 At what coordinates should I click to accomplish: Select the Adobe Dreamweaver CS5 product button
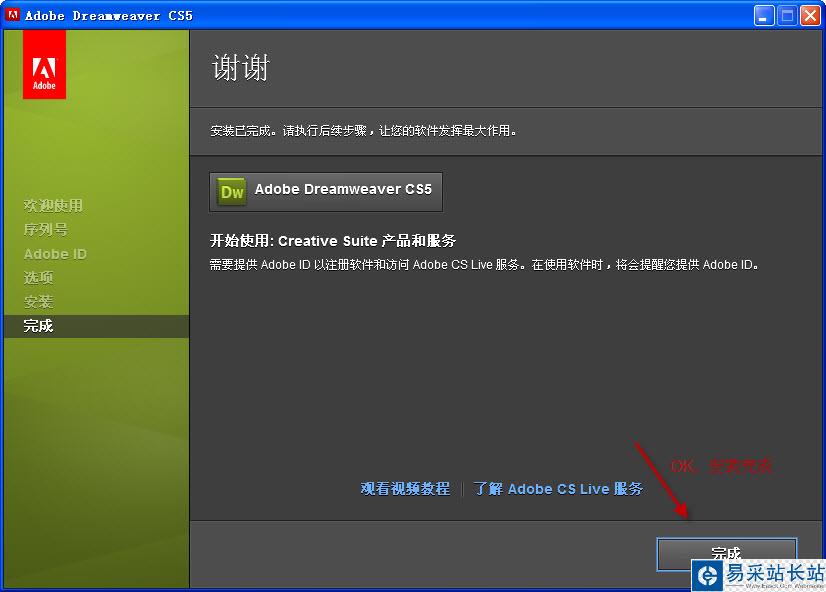326,192
